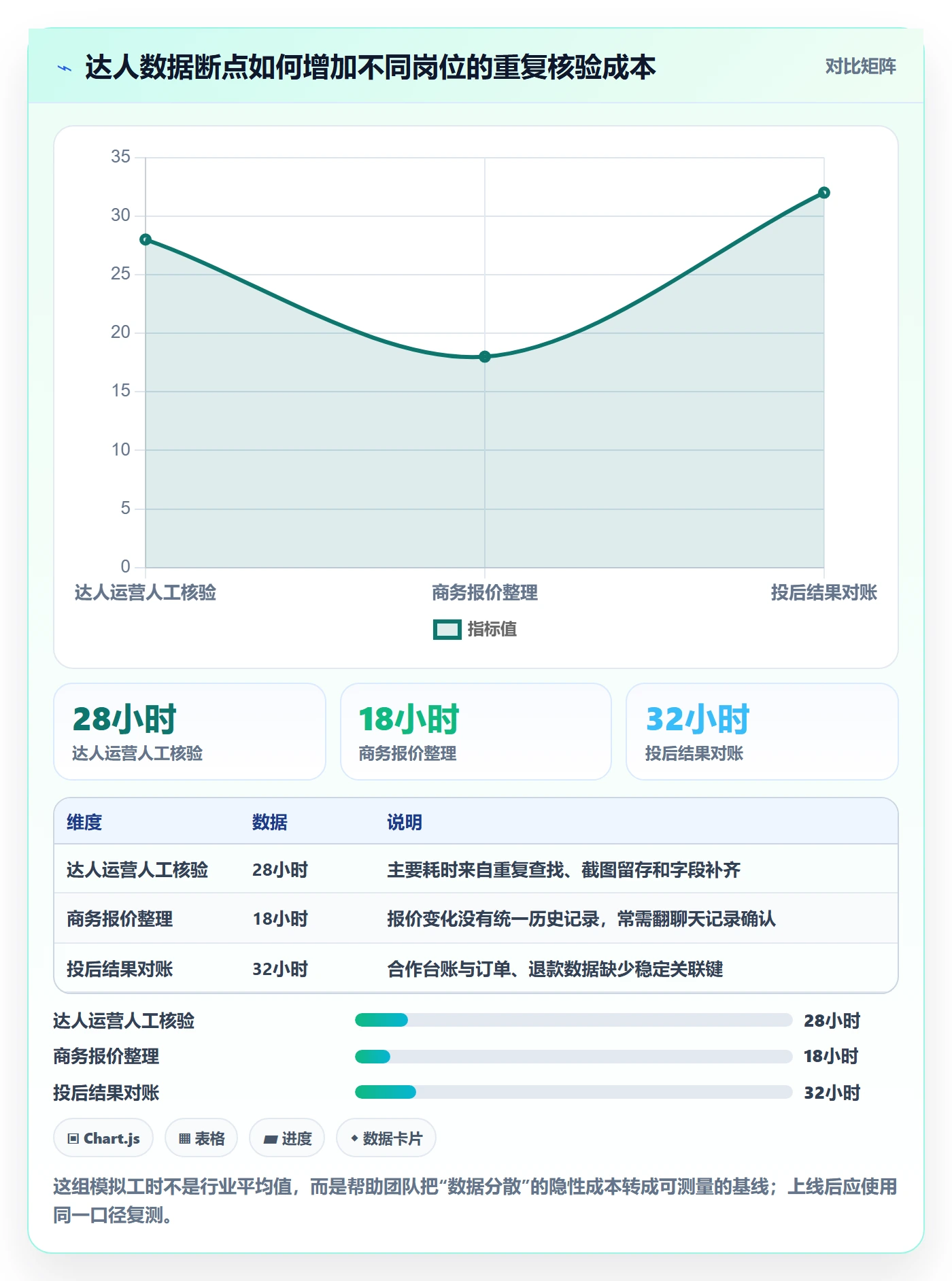The image size is (952, 1281).
Task: Click x-axis label 达人运营人工核验
Action: point(146,593)
